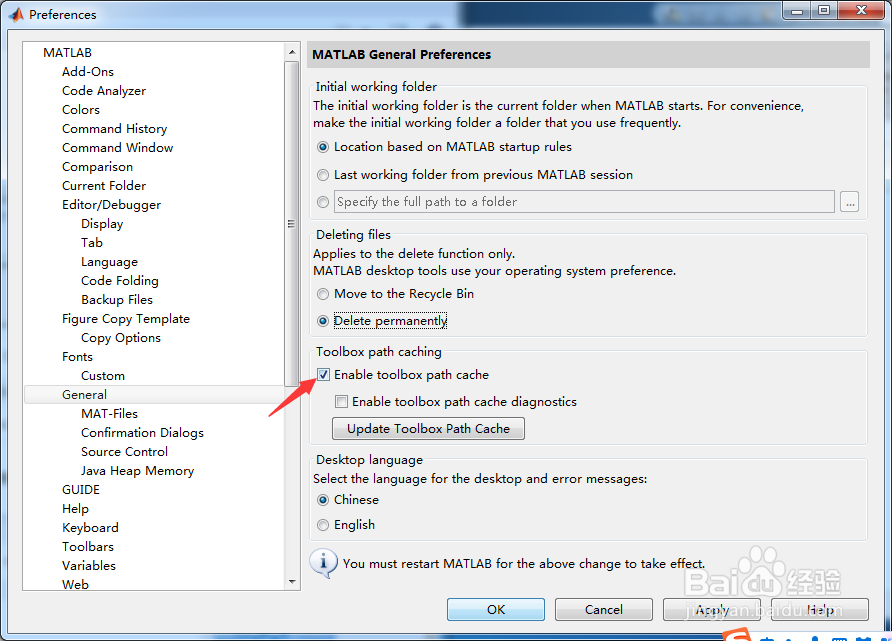Open Copy Options preferences
Viewport: 892px width, 641px height.
pos(121,338)
